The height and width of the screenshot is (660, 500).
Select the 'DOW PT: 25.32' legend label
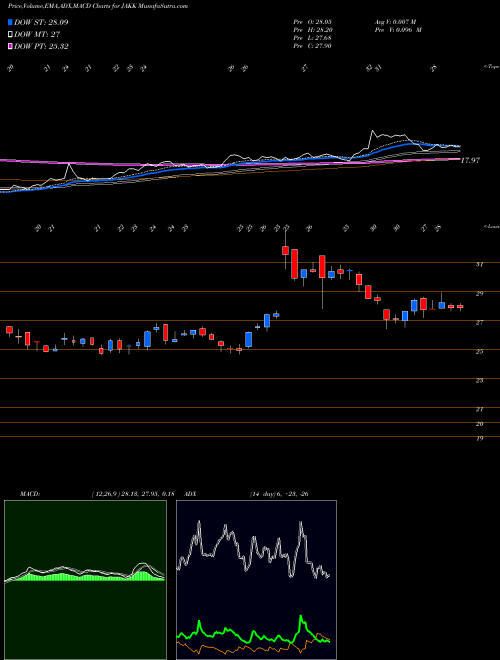[41, 47]
